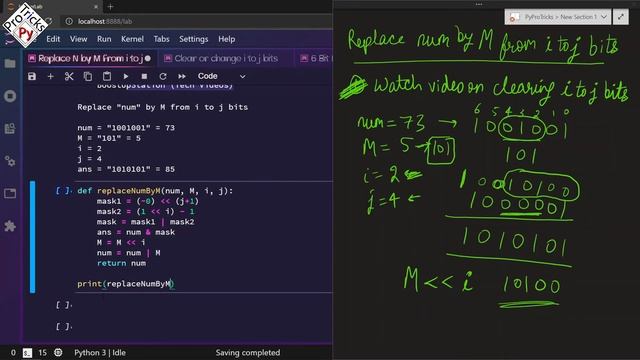Run the selected cell with play icon
Image resolution: width=640 pixels, height=360 pixels.
click(126, 76)
